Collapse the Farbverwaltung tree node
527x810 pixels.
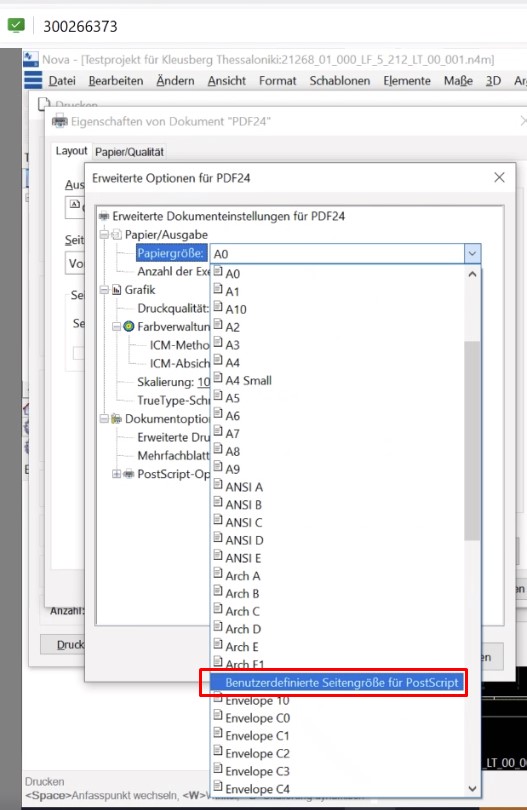point(117,326)
